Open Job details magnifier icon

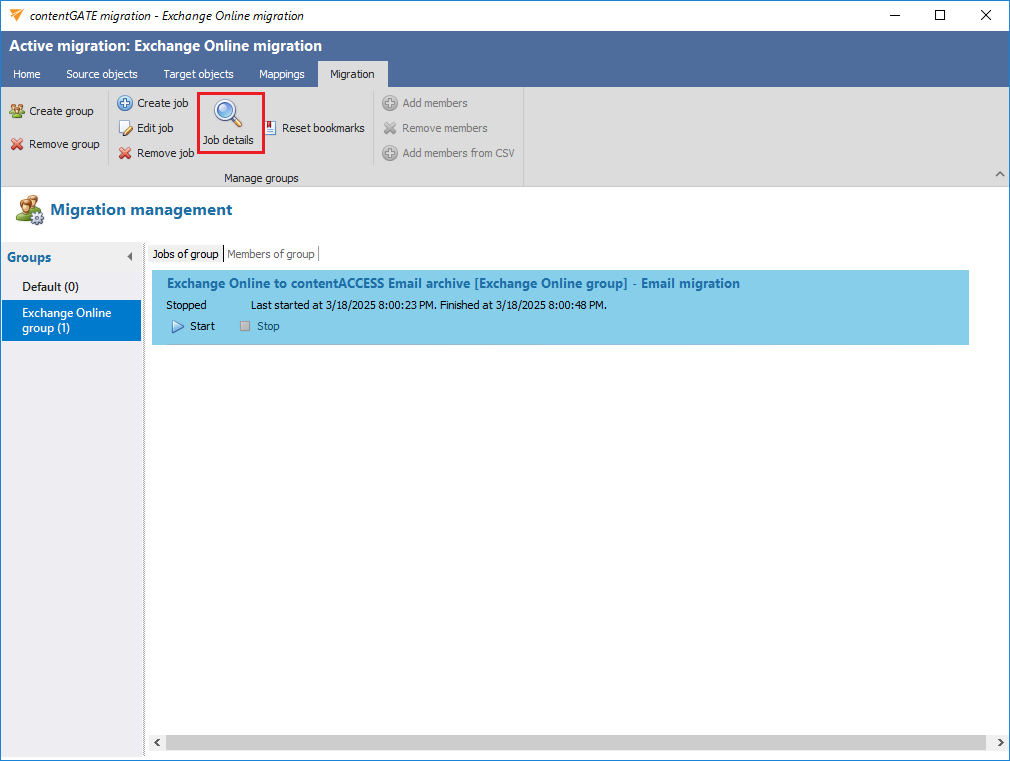pyautogui.click(x=229, y=113)
